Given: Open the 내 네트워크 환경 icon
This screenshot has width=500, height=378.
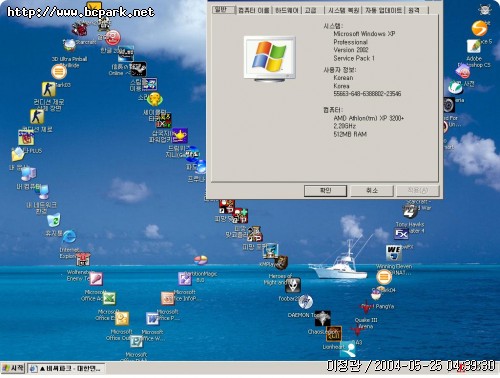Looking at the screenshot, I should [x=43, y=192].
